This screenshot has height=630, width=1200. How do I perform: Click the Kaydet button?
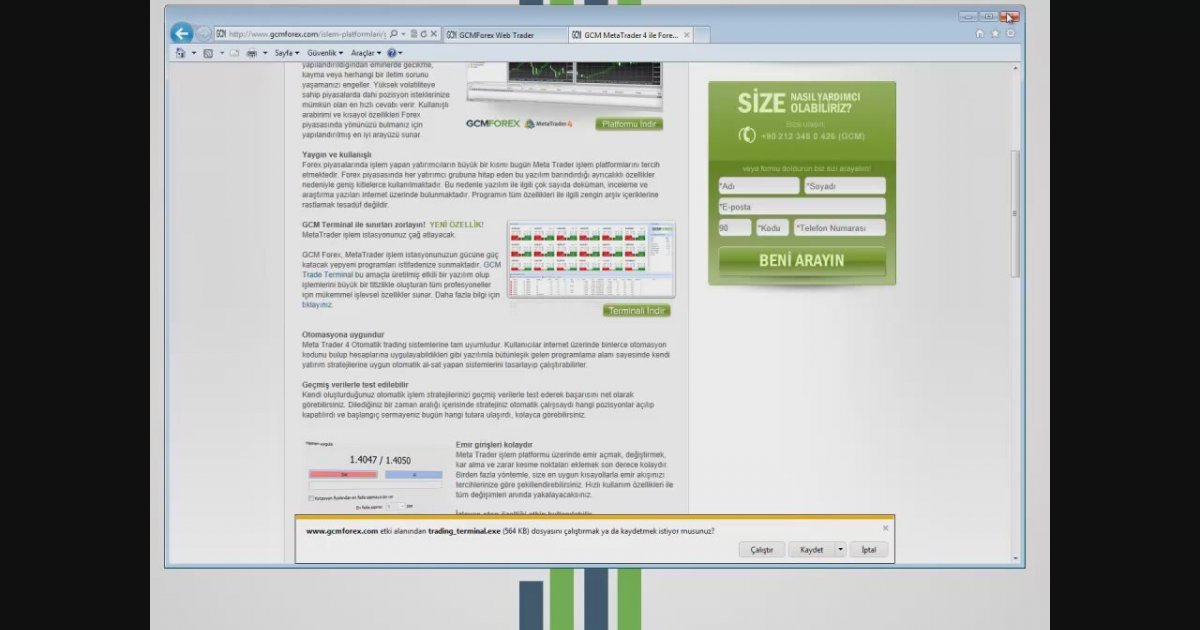tap(811, 549)
